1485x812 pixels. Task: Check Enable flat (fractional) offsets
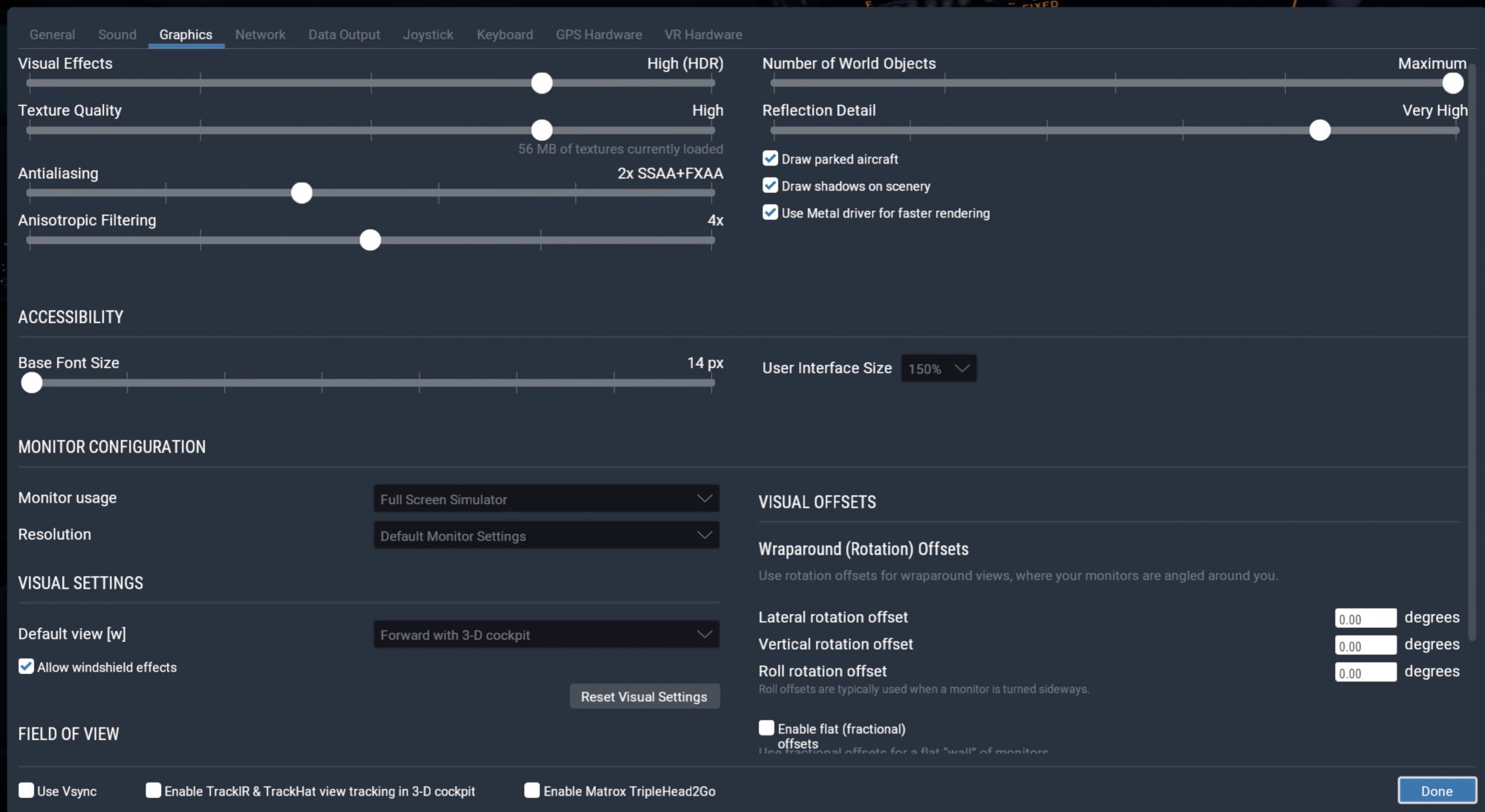coord(766,728)
